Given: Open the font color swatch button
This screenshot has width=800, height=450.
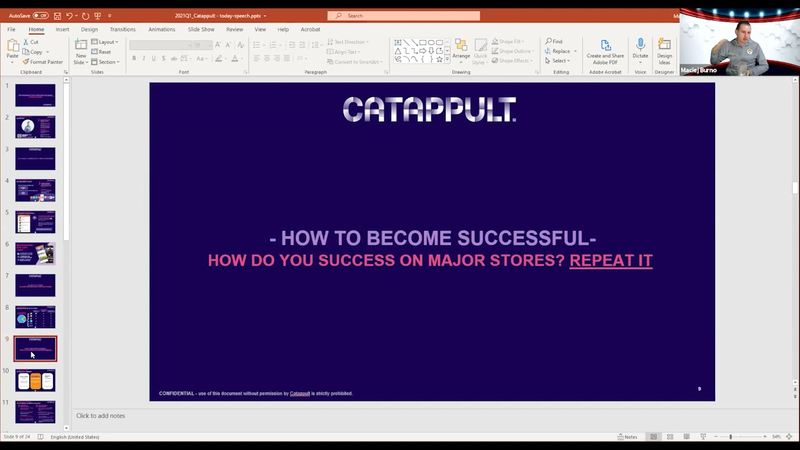Looking at the screenshot, I should pos(235,58).
